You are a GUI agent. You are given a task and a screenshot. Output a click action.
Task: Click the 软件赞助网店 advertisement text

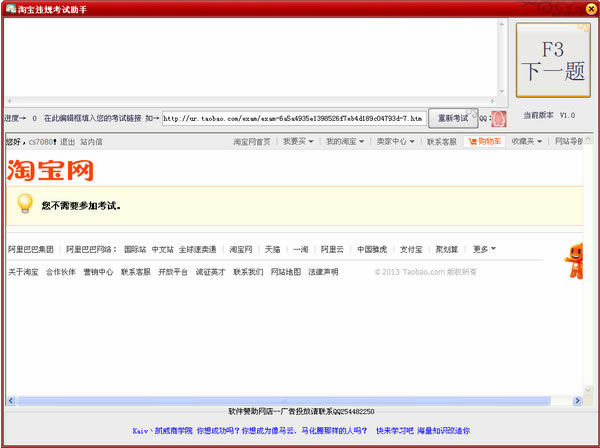(301, 412)
